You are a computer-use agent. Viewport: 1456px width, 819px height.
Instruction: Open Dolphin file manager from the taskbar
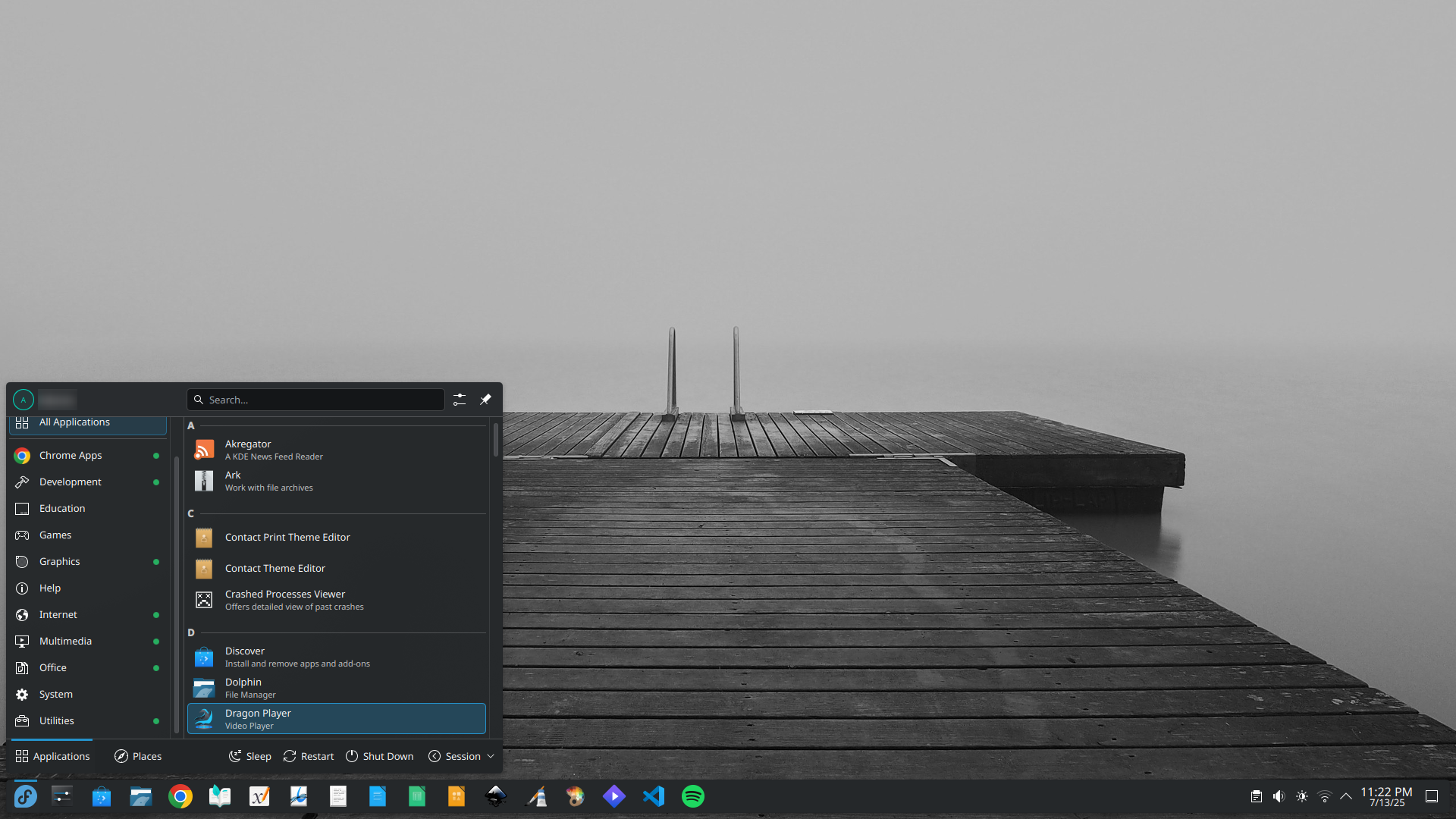tap(141, 796)
